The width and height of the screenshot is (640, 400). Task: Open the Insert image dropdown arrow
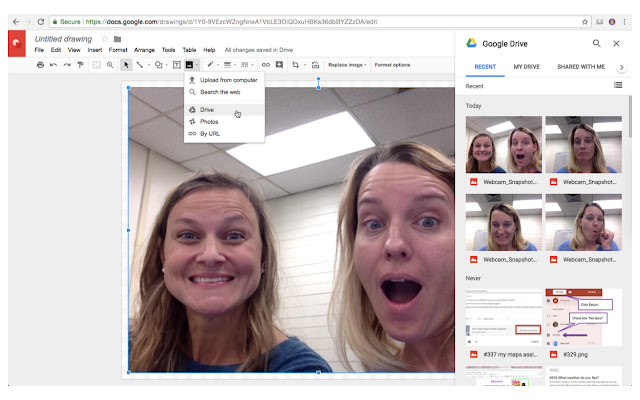(x=197, y=65)
